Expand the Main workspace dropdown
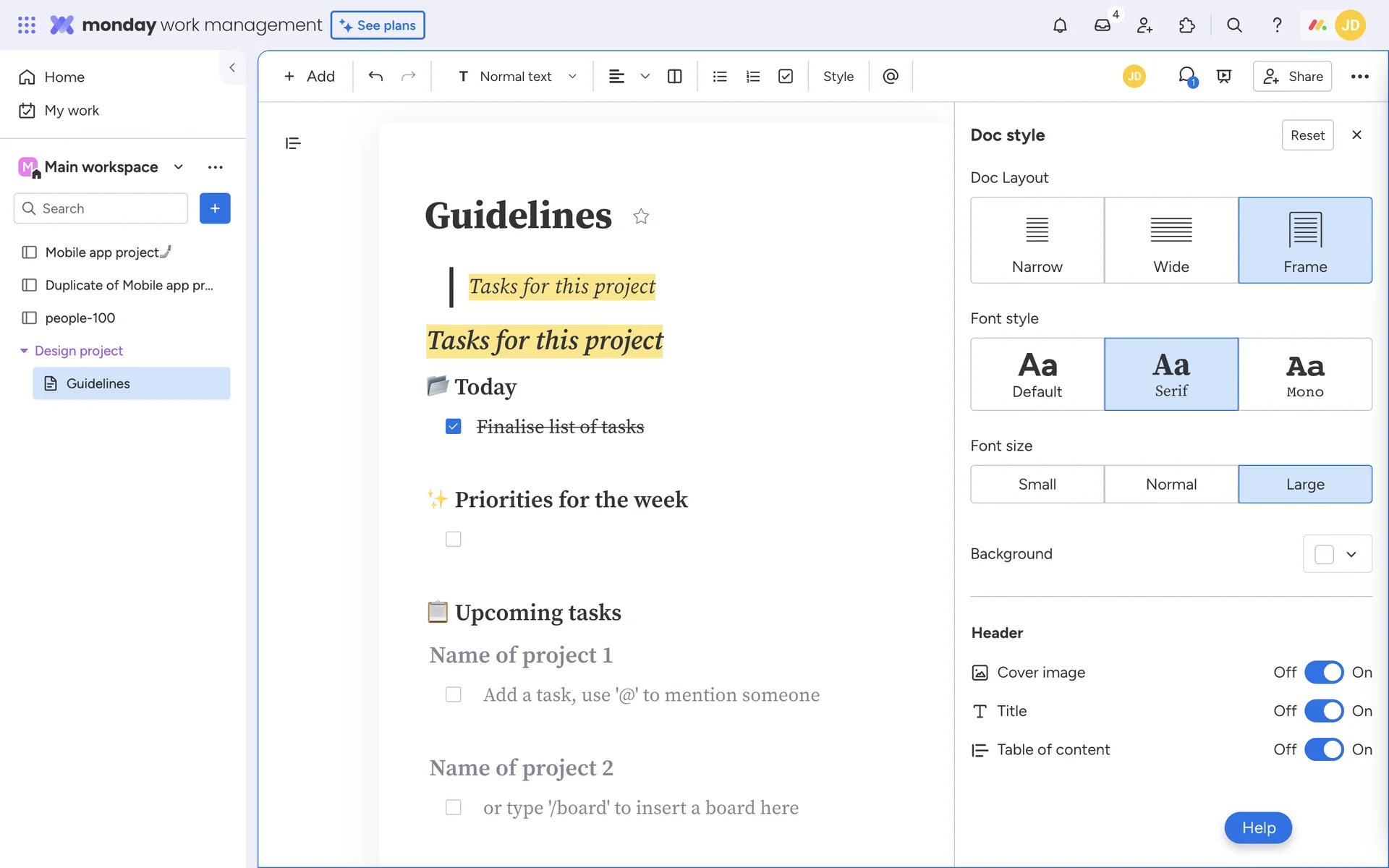 [x=179, y=167]
